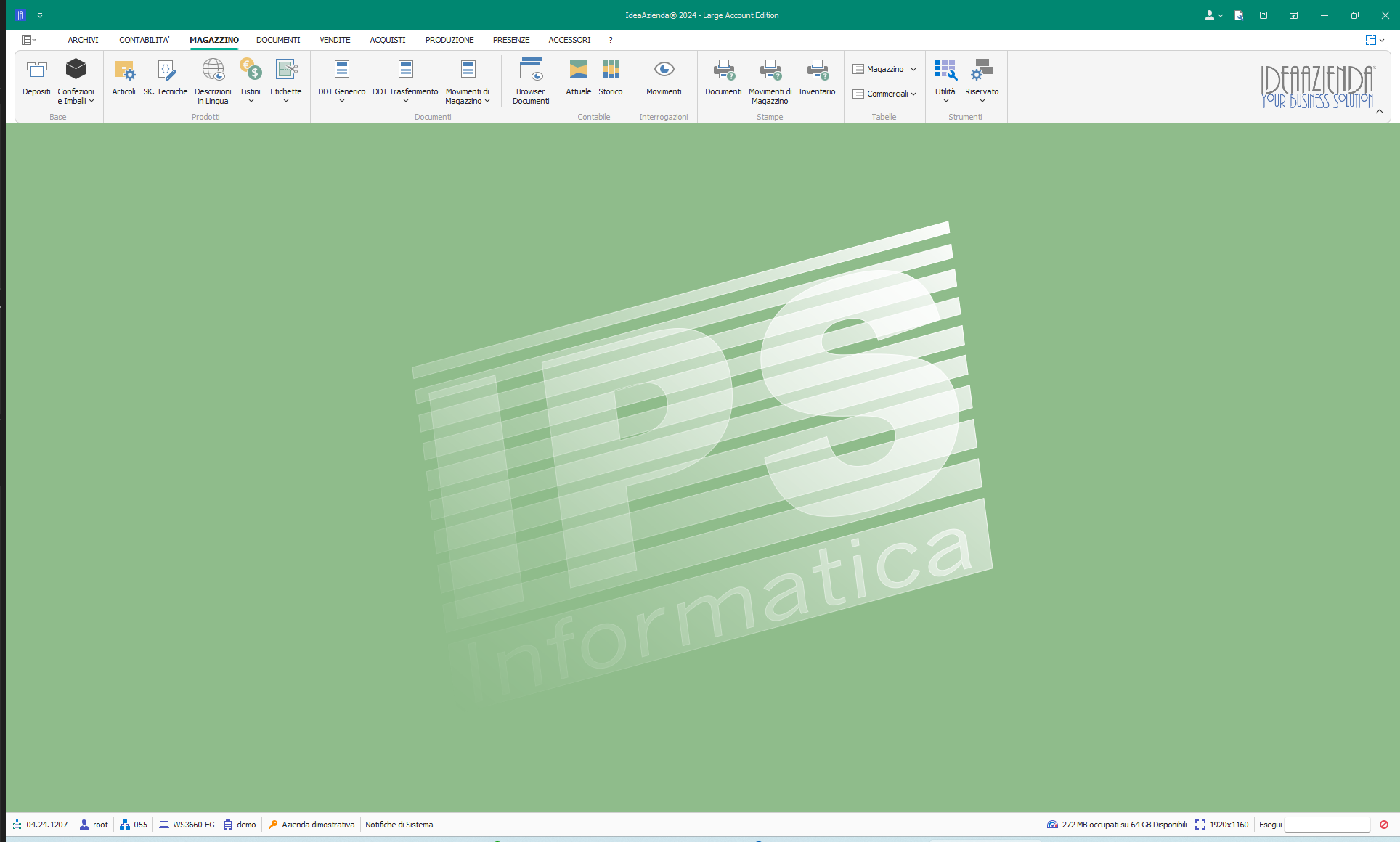This screenshot has width=1400, height=842.
Task: Switch to the DOCUMENTI tab
Action: tap(278, 40)
